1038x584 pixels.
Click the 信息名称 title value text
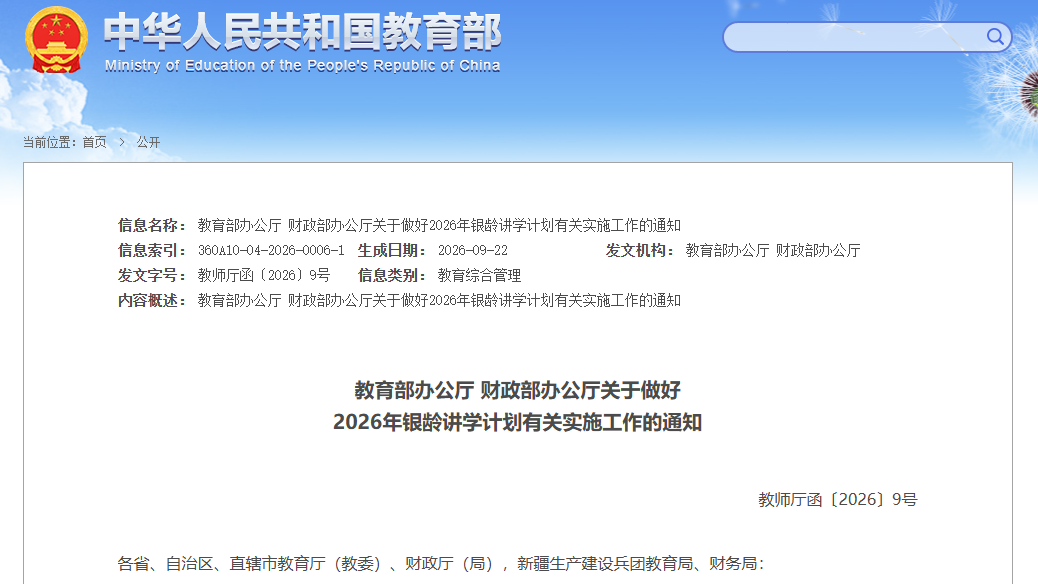pos(439,226)
